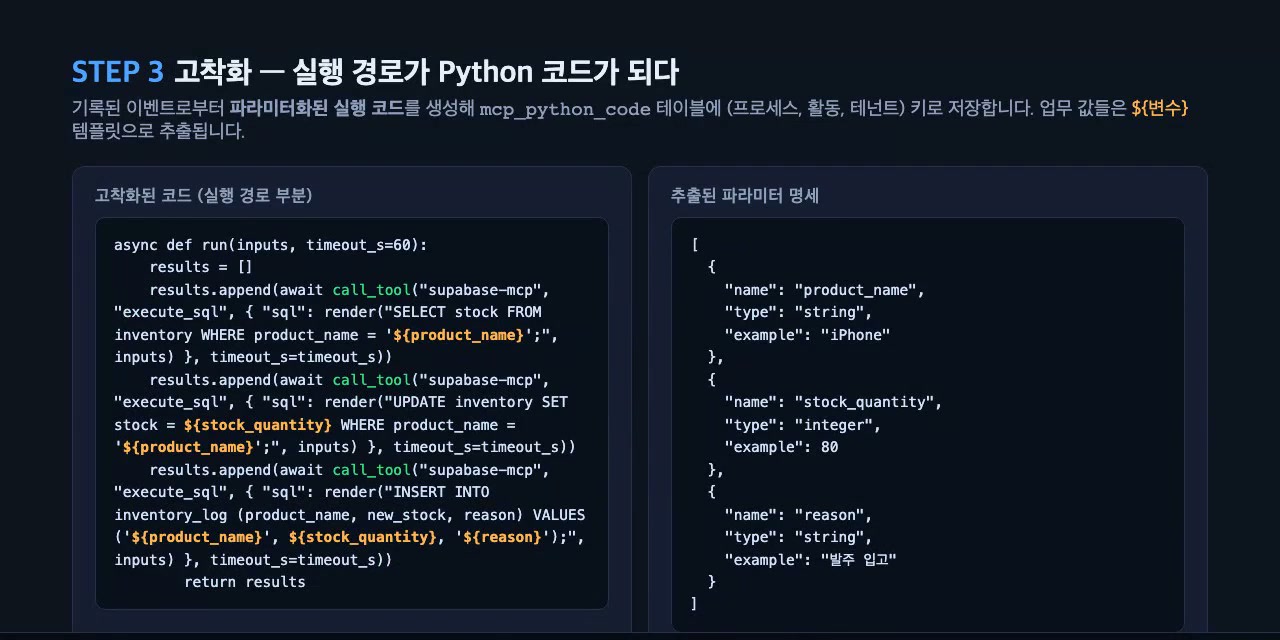Click the 'return results' line
The image size is (1280, 640).
[245, 582]
